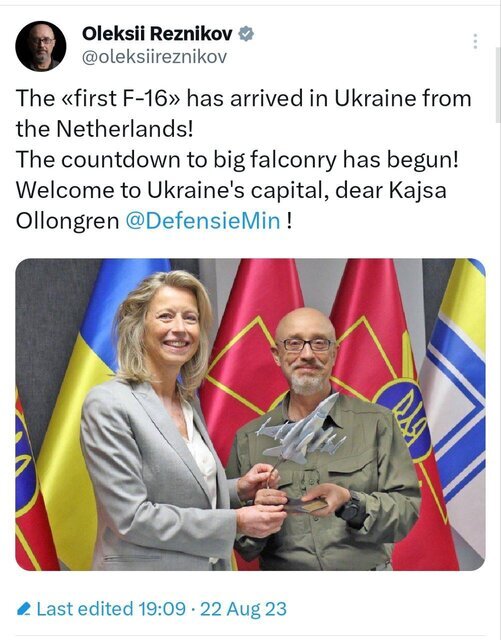Click the blue verified badge

(x=246, y=34)
